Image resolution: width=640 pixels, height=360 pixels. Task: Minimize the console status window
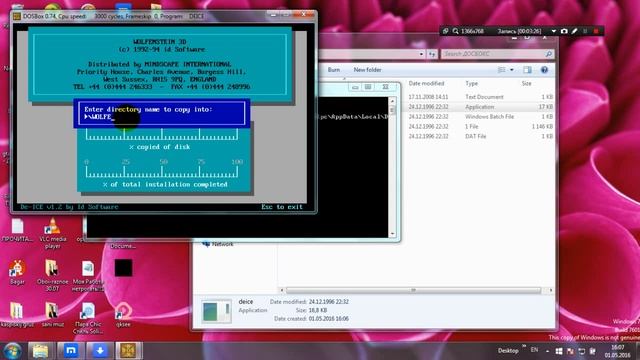(x=355, y=87)
